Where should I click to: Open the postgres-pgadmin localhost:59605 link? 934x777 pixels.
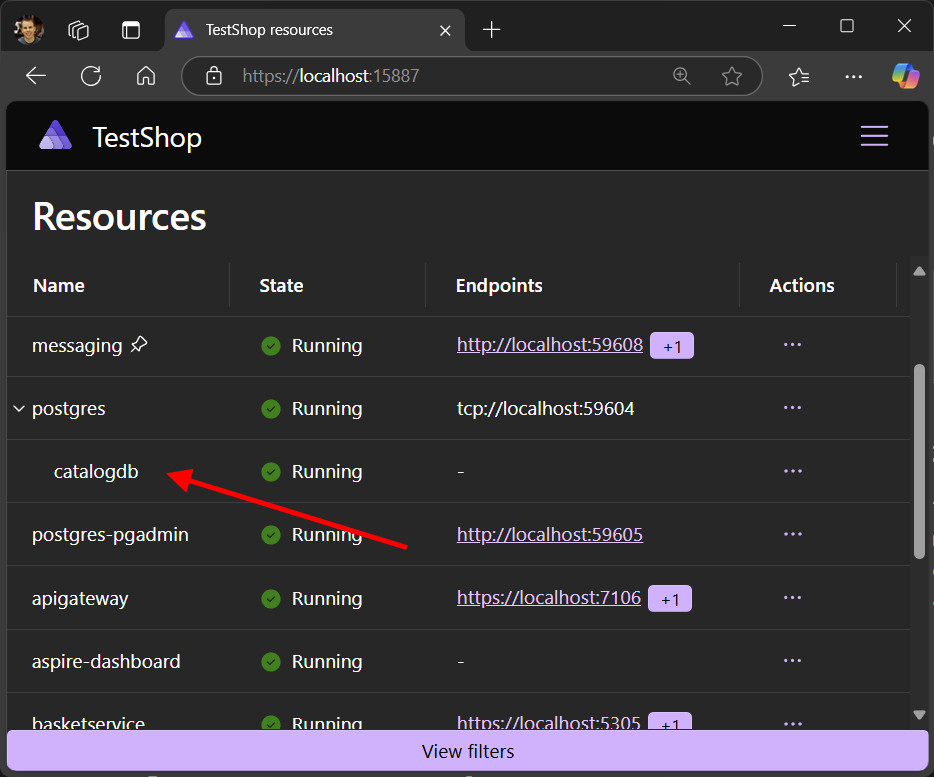pyautogui.click(x=549, y=534)
